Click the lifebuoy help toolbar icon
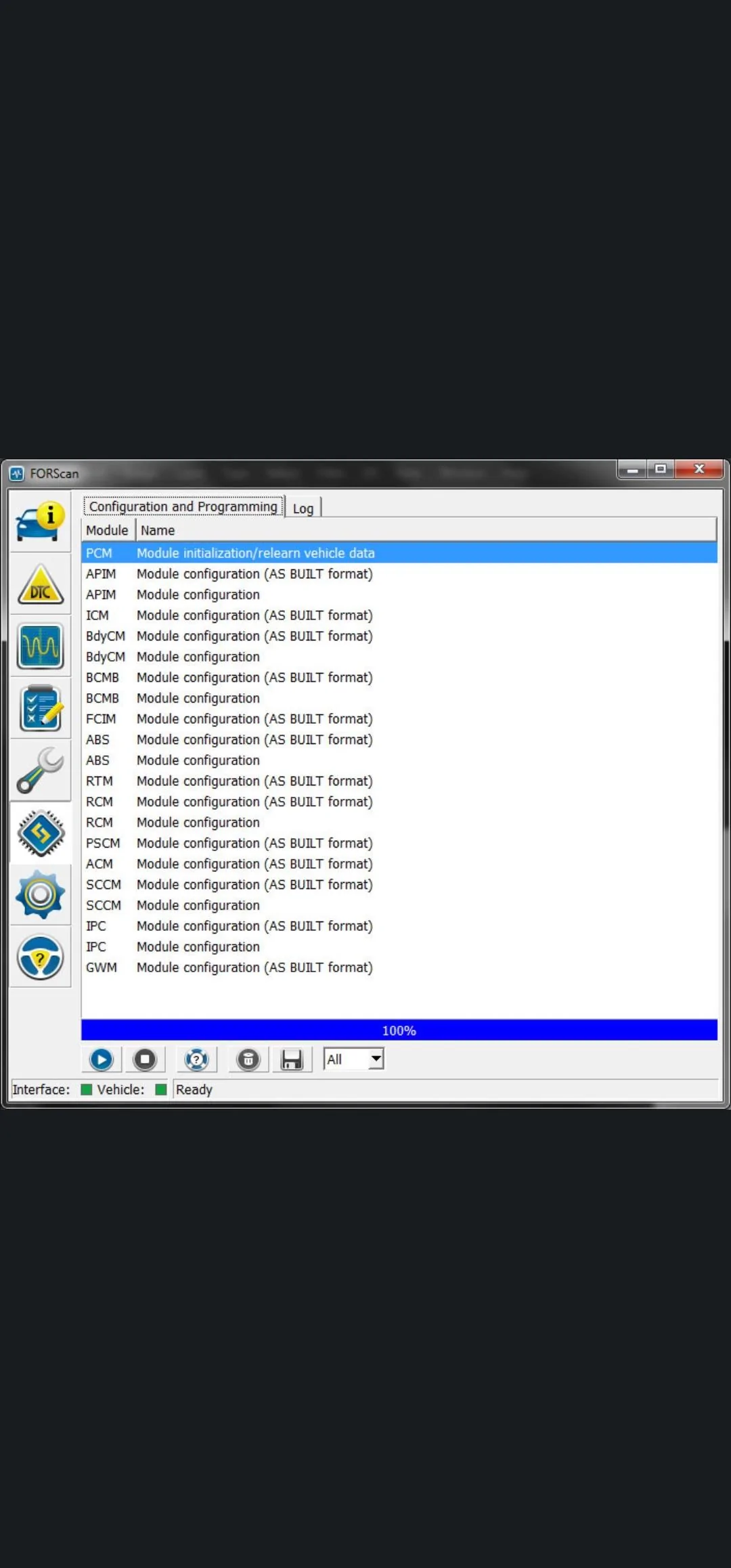Viewport: 731px width, 1568px height. click(x=197, y=1060)
